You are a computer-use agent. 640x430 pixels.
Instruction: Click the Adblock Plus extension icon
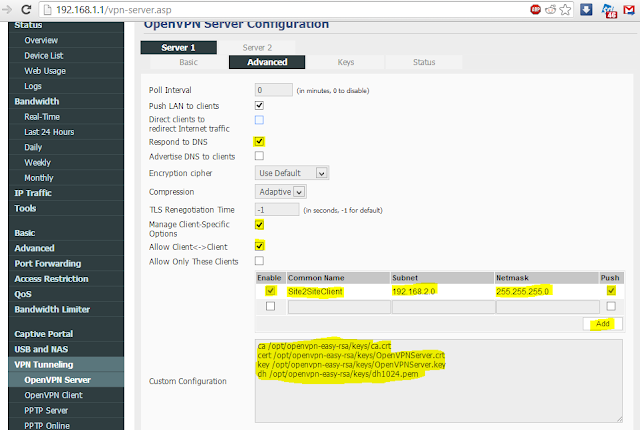536,9
